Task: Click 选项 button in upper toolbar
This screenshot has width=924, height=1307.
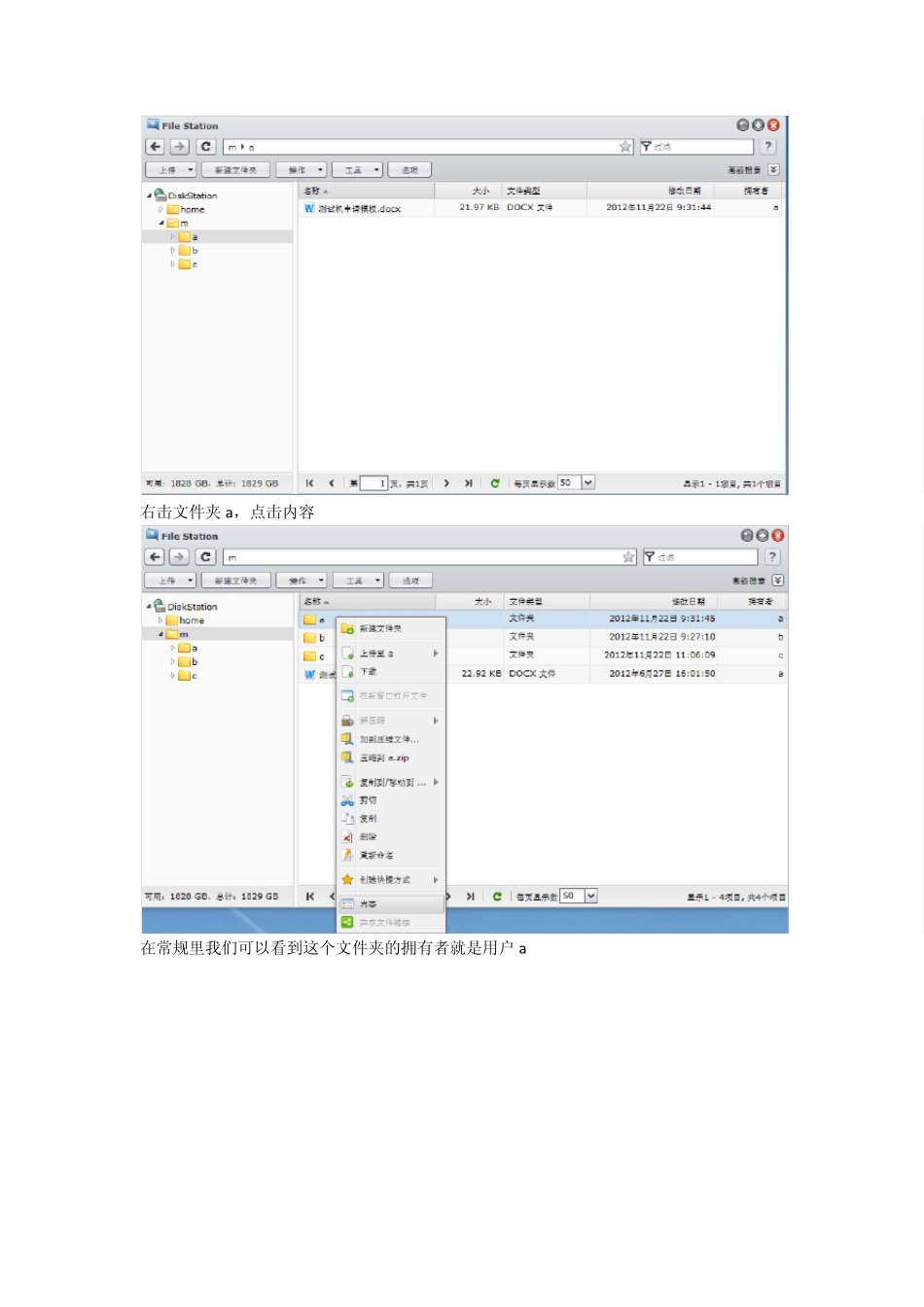Action: click(x=409, y=170)
